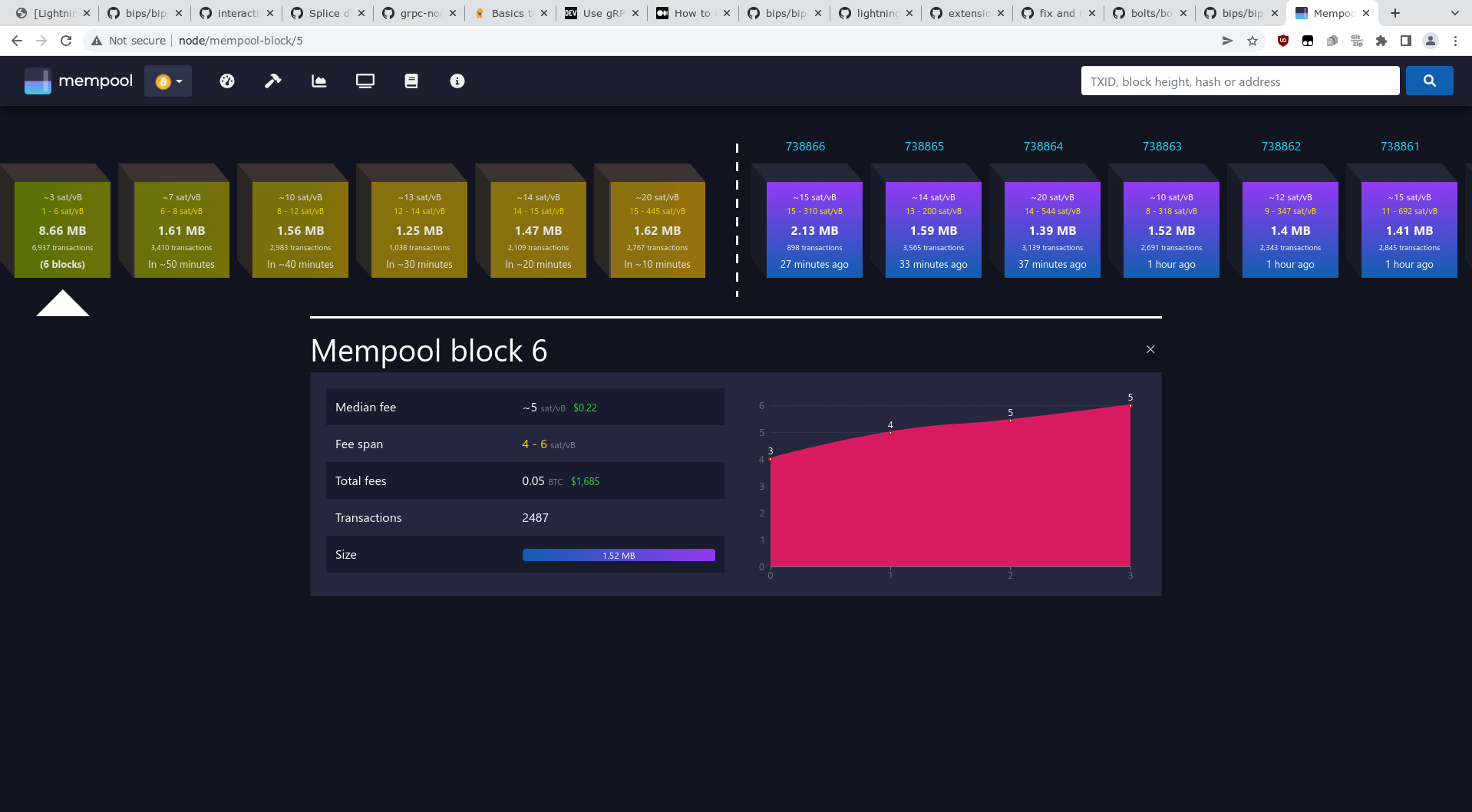1472x812 pixels.
Task: Expand the tab search chevron
Action: tap(1454, 13)
